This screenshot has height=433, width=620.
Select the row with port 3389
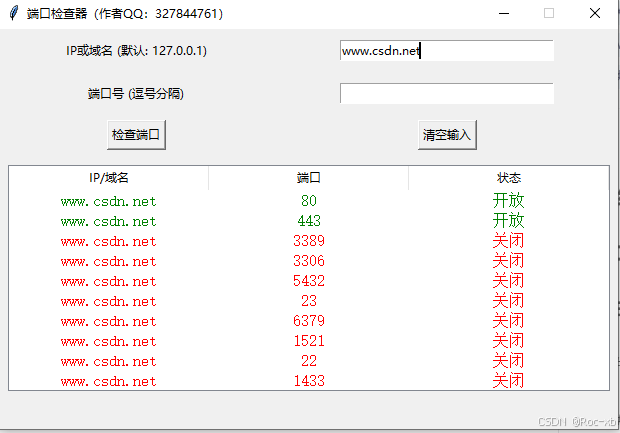click(x=309, y=241)
